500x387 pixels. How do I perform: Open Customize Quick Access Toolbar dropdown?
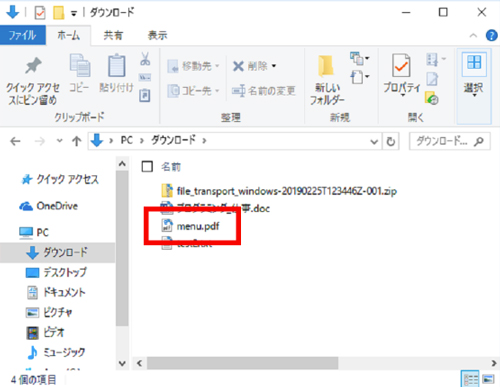(74, 13)
